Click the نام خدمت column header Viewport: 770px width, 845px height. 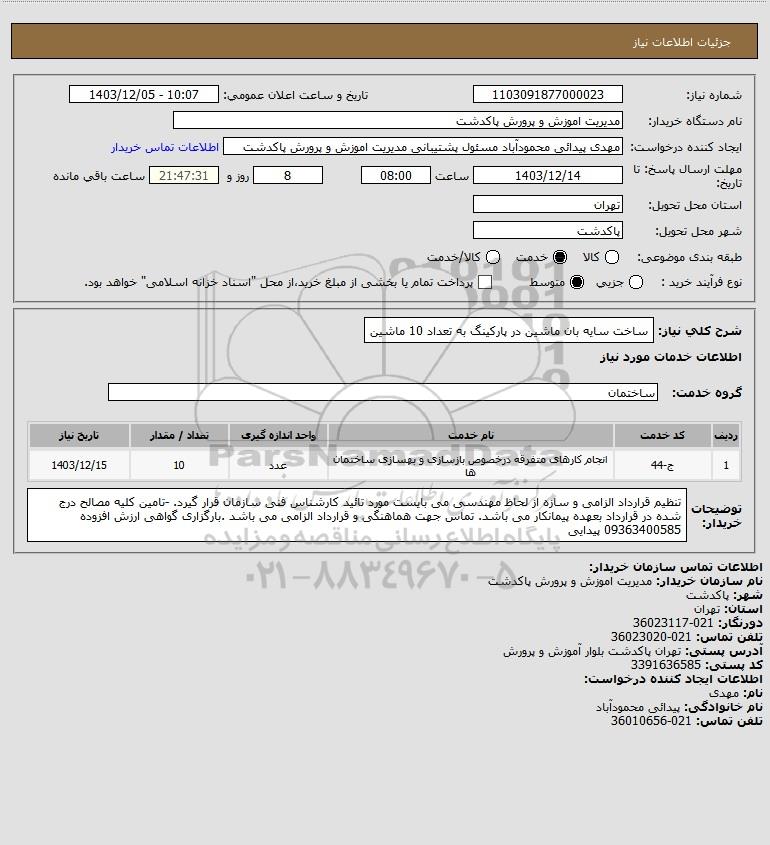470,435
